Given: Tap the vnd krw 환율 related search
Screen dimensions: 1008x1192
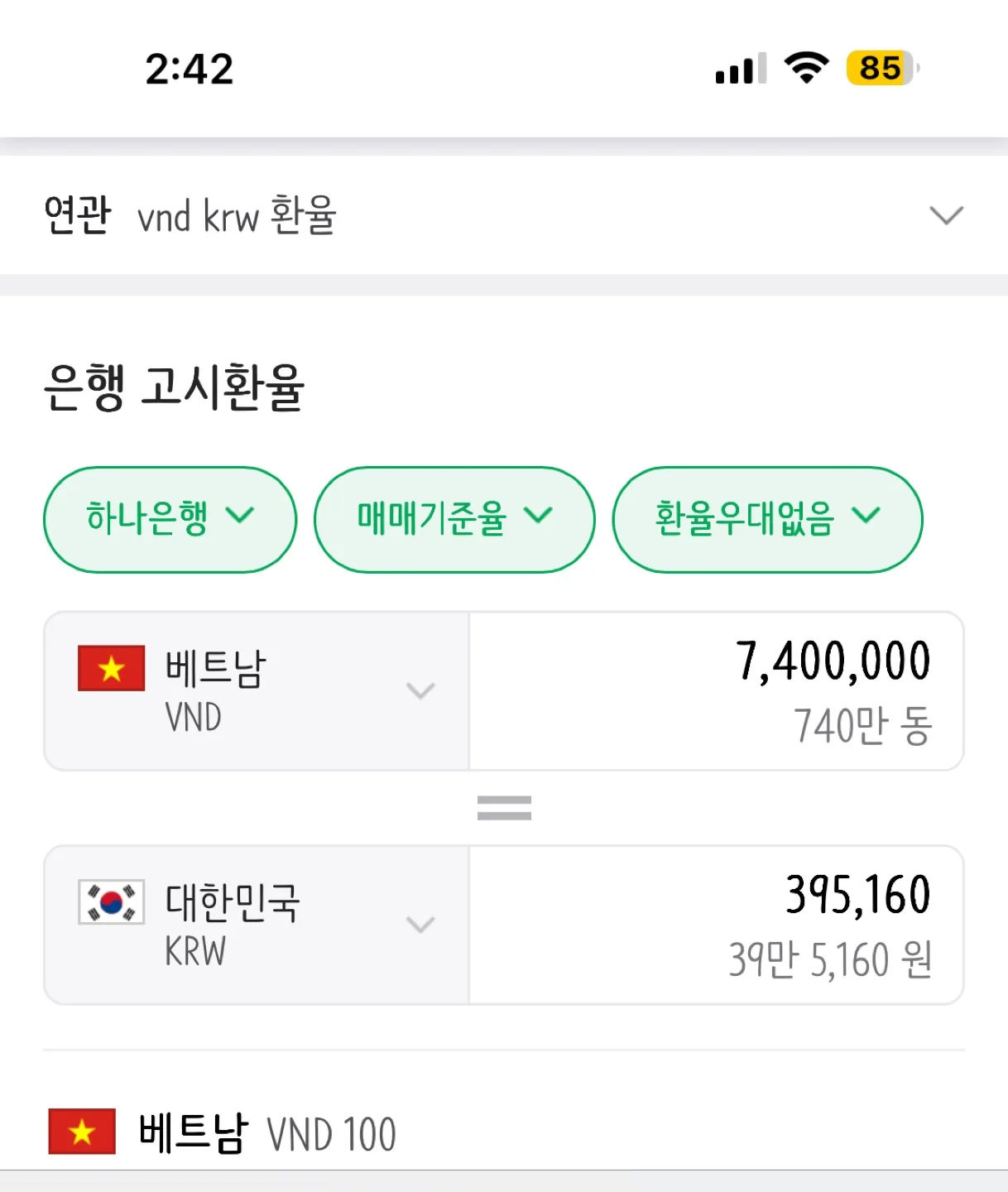Looking at the screenshot, I should (237, 215).
